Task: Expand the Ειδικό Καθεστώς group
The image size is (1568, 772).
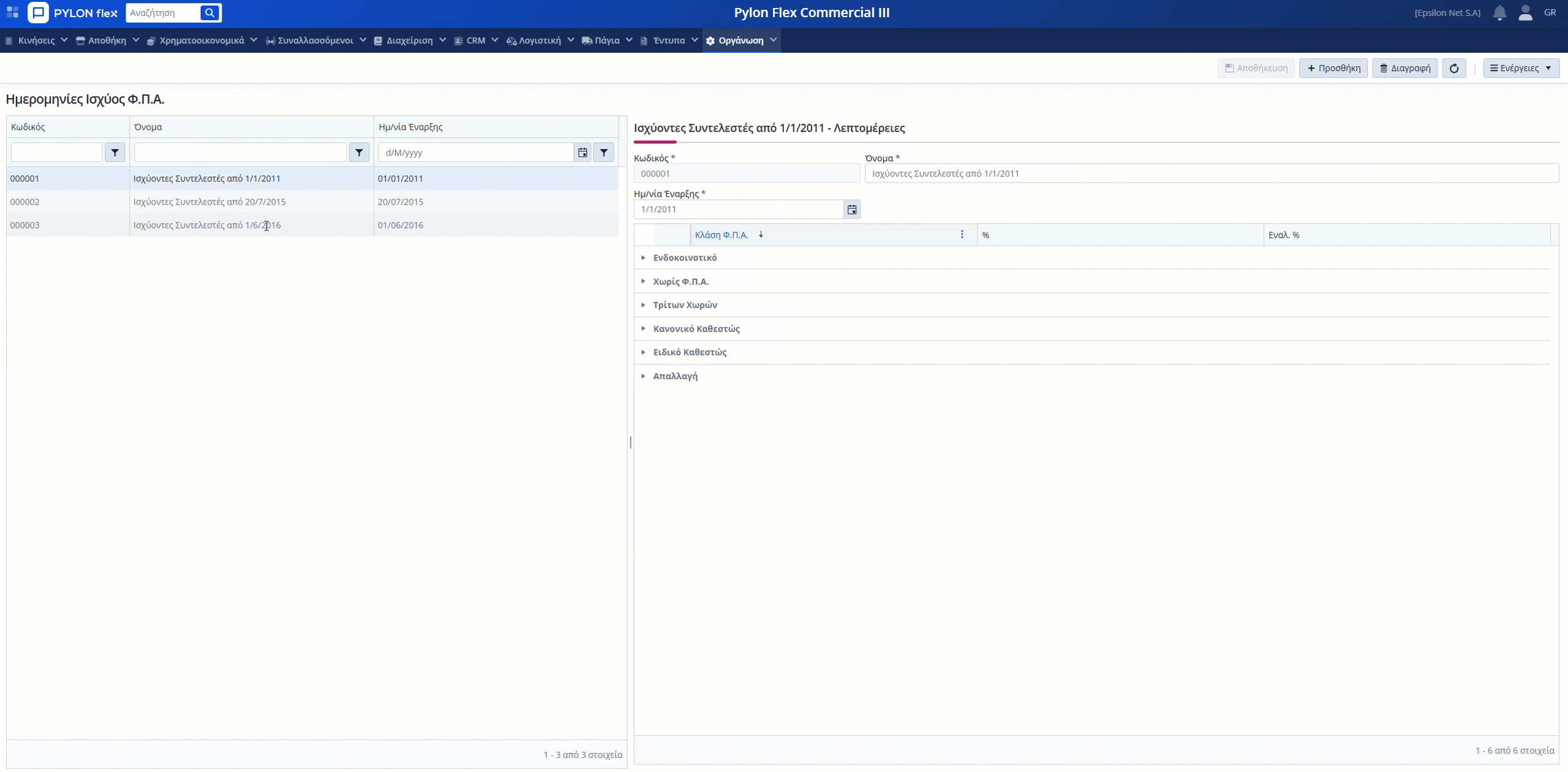Action: tap(643, 352)
